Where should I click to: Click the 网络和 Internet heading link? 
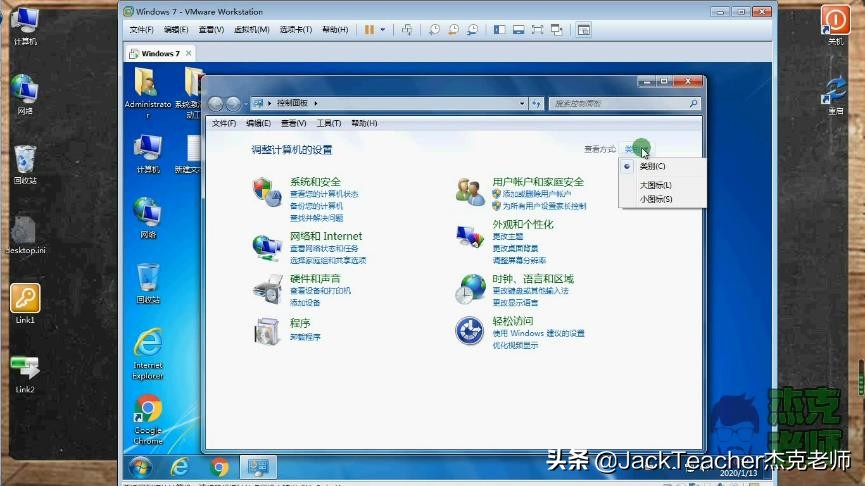326,236
